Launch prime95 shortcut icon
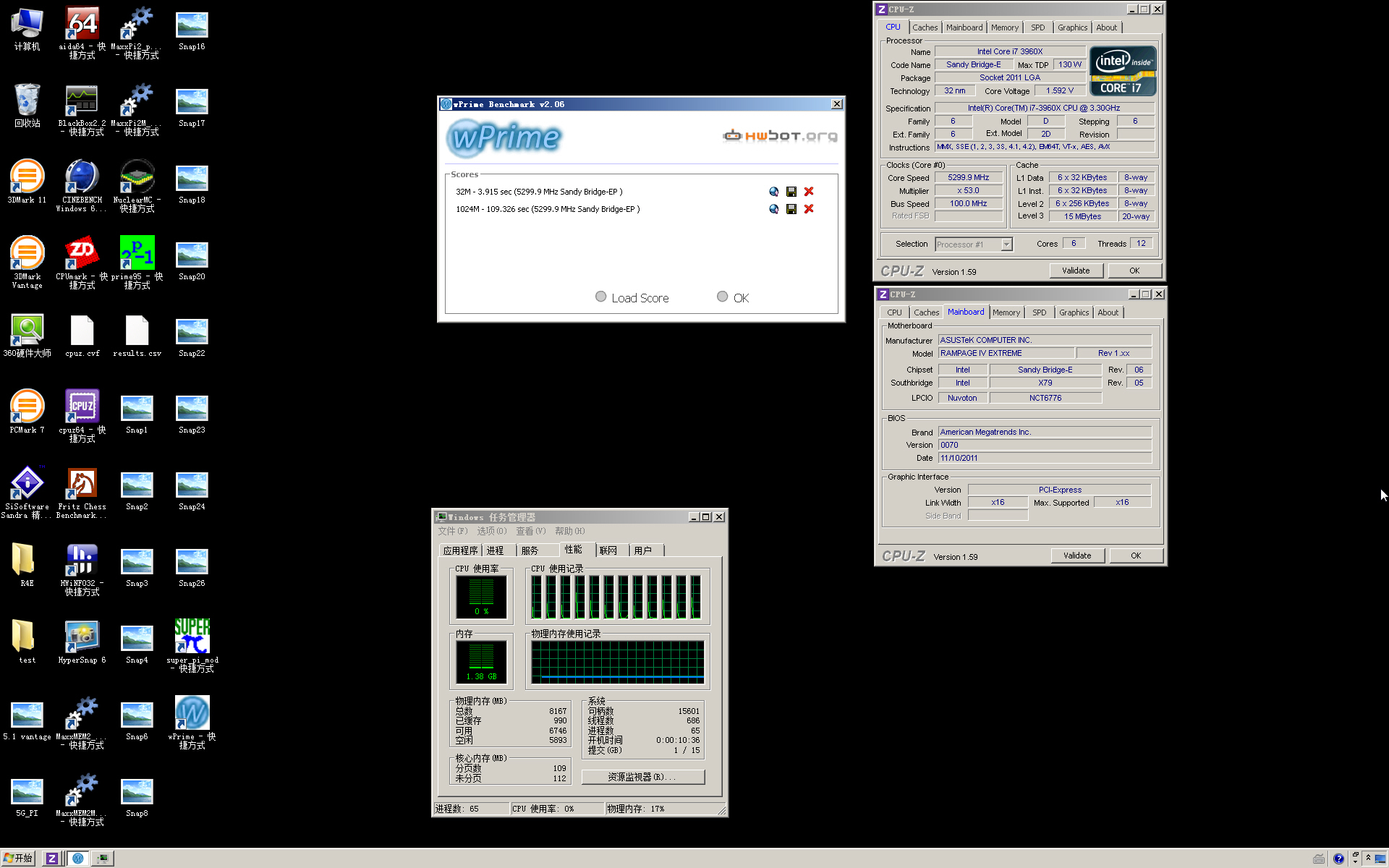 [137, 263]
